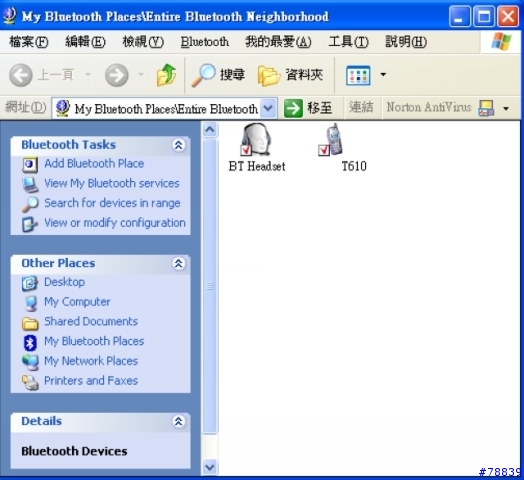The width and height of the screenshot is (524, 480).
Task: Click the BT Headset label text
Action: click(257, 166)
